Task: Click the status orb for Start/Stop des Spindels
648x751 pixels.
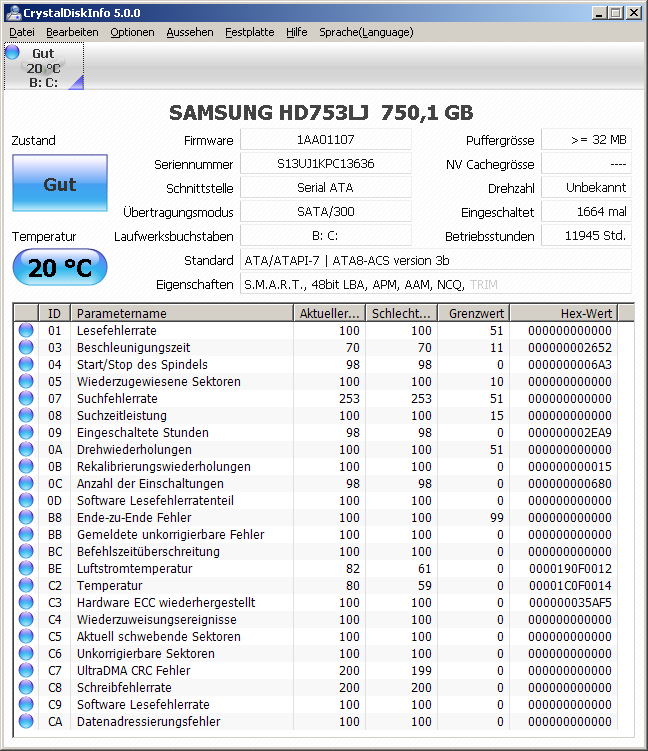Action: [x=26, y=364]
